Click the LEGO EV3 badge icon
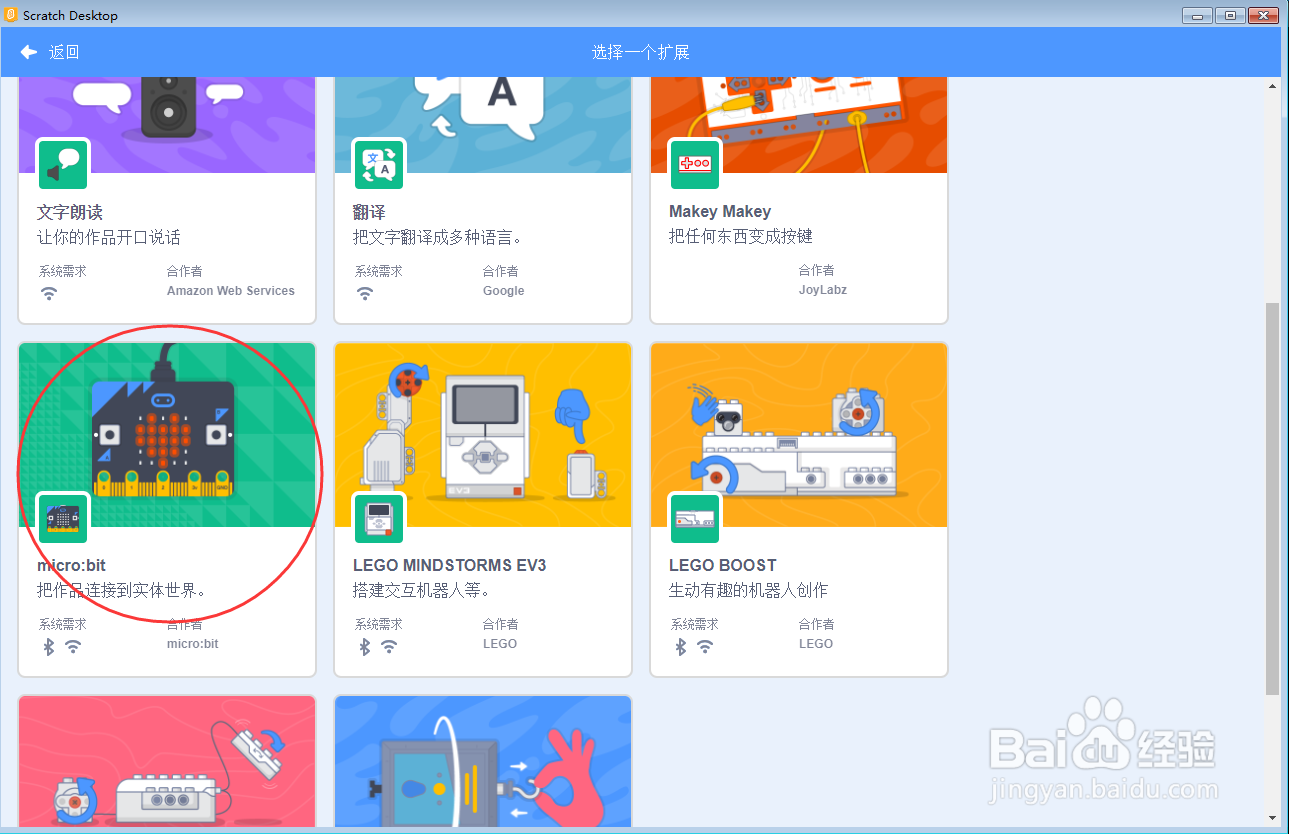 coord(380,518)
